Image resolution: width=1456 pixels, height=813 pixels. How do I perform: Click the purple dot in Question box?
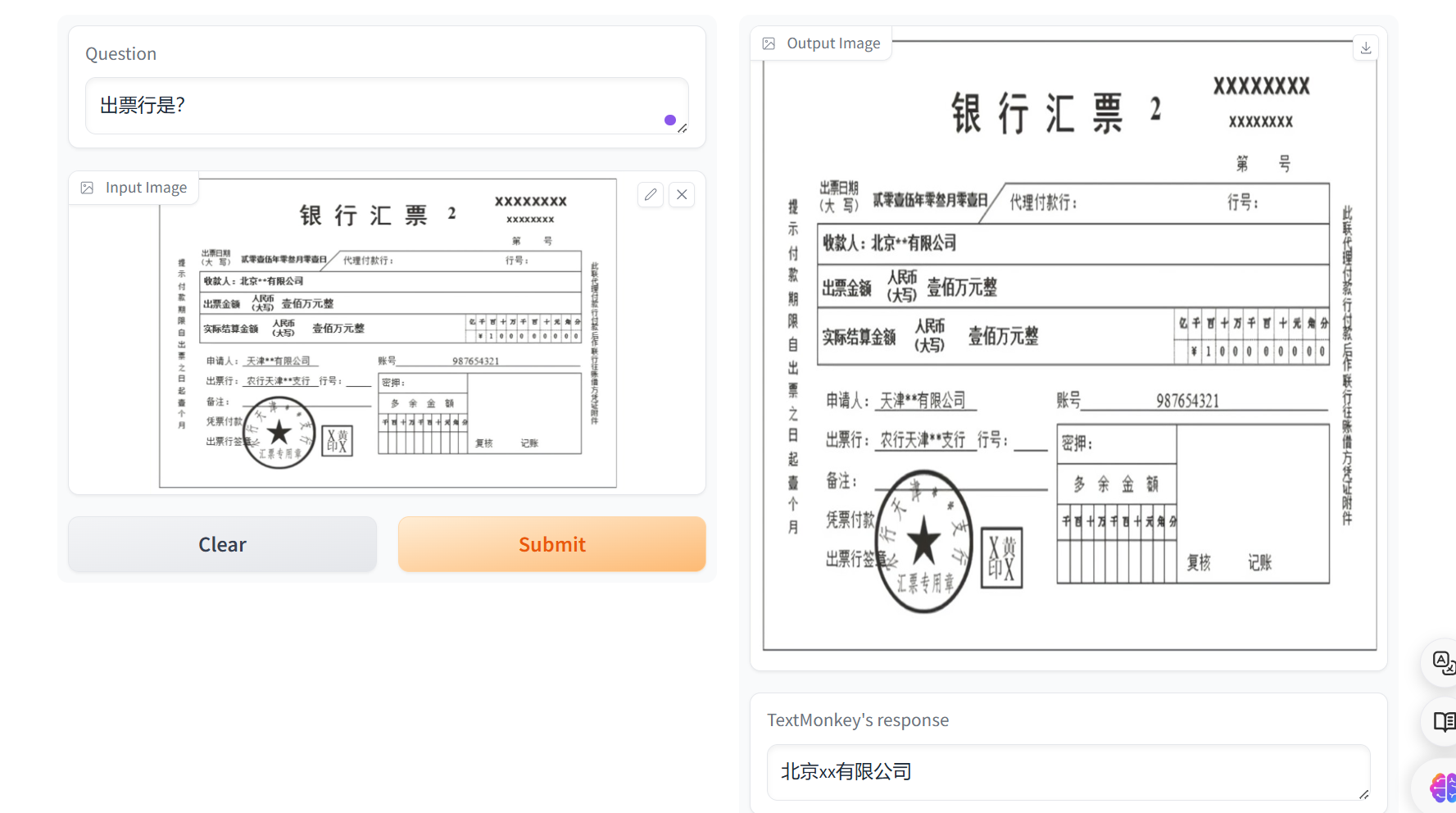pos(670,120)
